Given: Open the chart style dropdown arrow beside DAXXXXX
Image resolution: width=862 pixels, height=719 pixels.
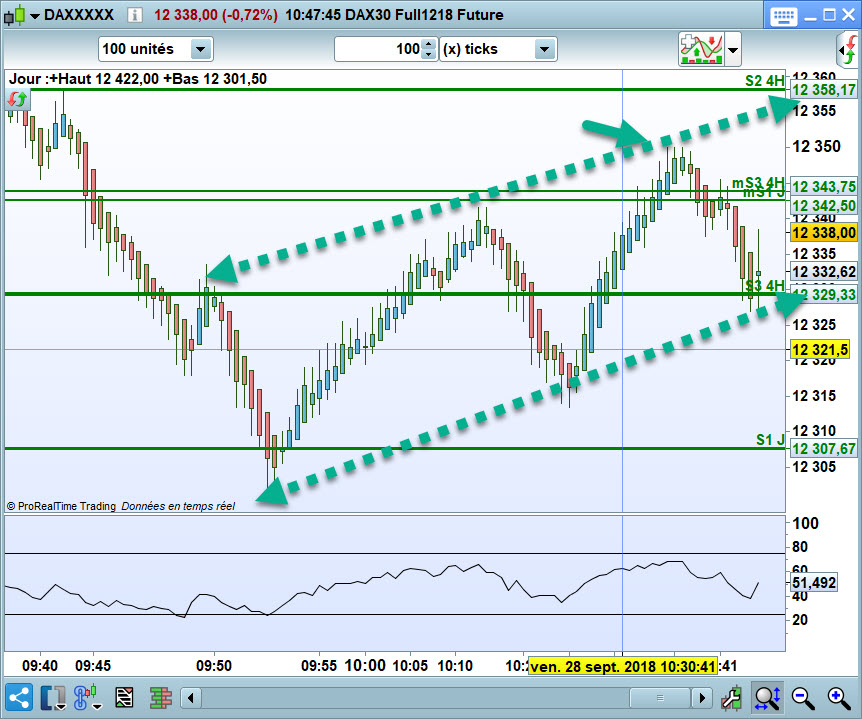Looking at the screenshot, I should pos(35,16).
